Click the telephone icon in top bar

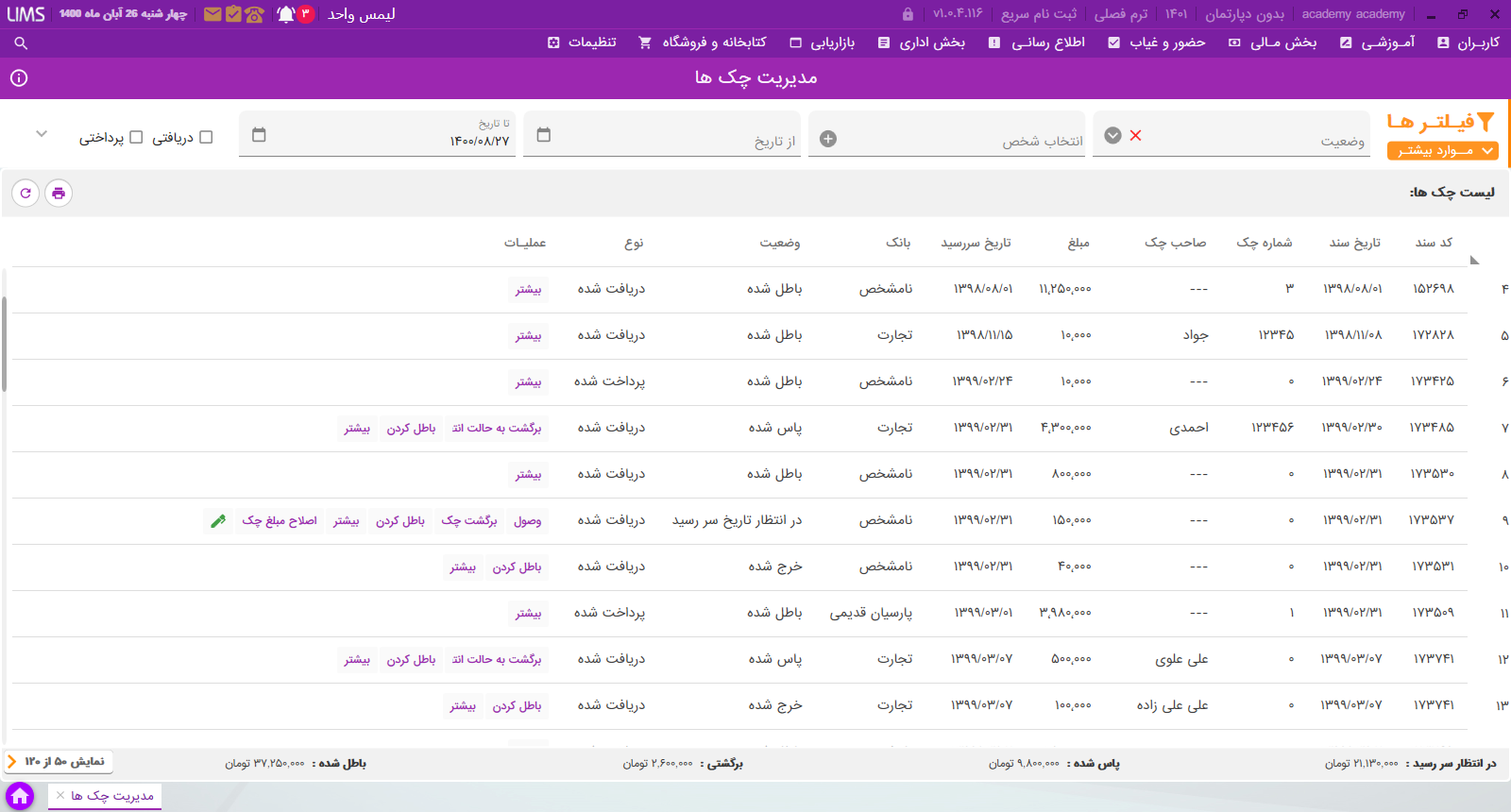click(254, 14)
